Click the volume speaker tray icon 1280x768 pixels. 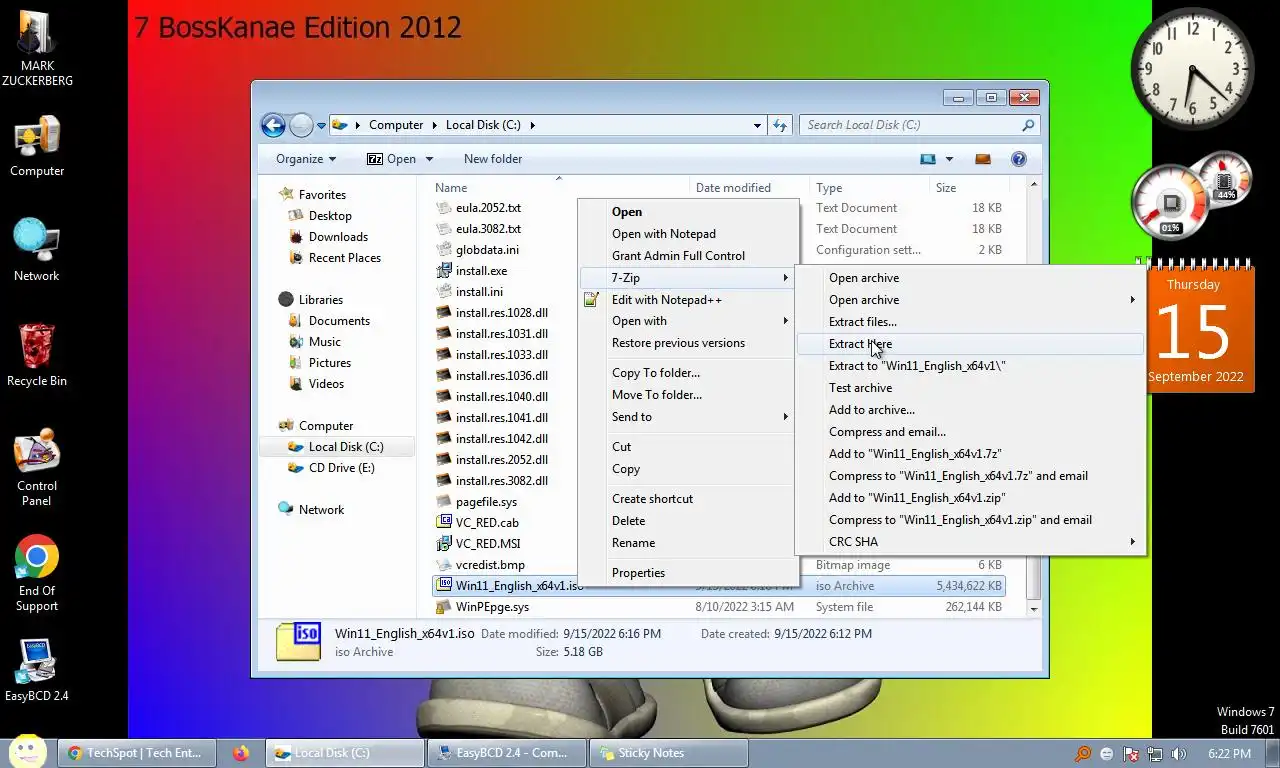[x=1179, y=754]
